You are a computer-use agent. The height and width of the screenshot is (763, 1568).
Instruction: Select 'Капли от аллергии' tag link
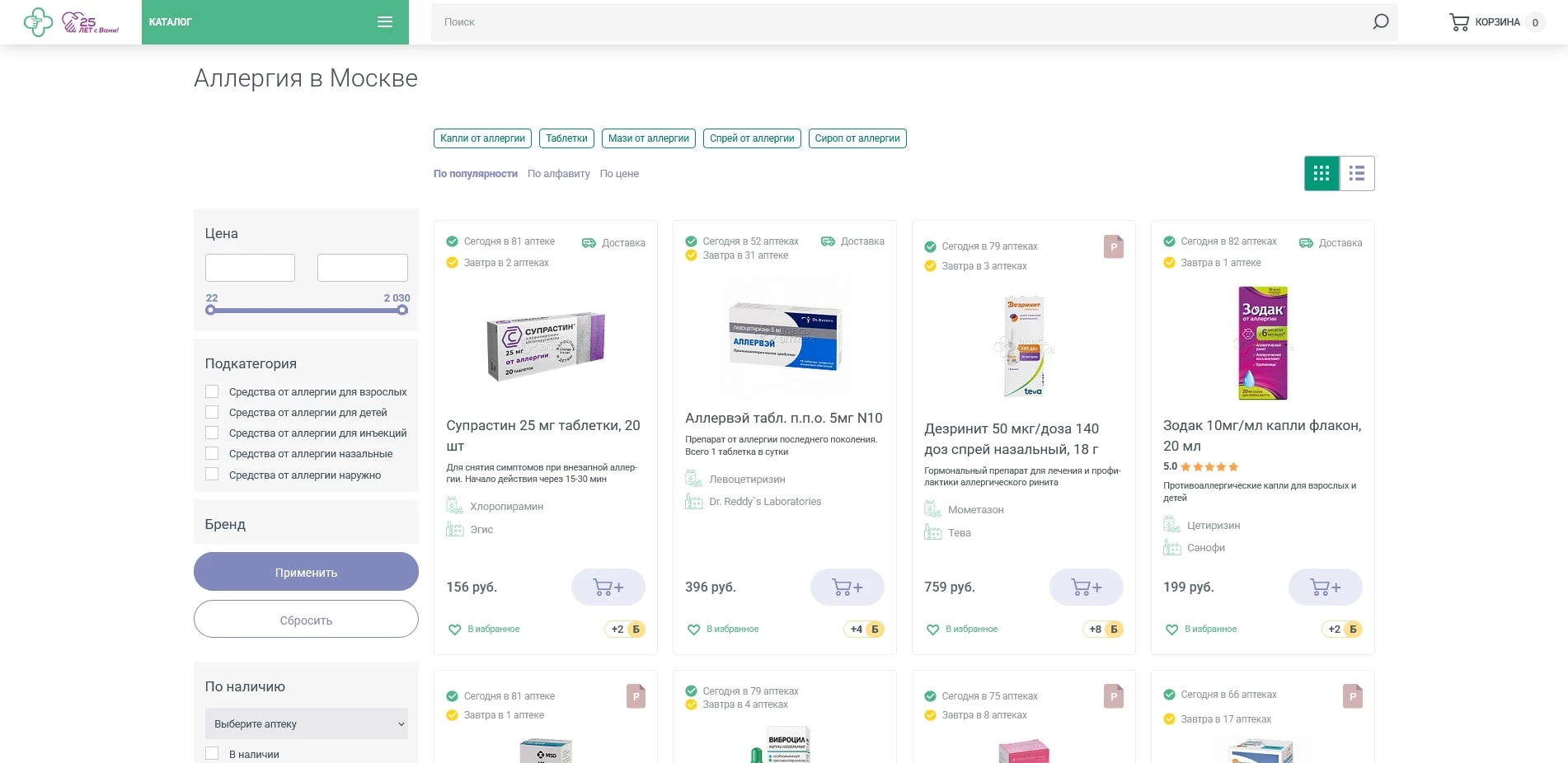tap(482, 138)
